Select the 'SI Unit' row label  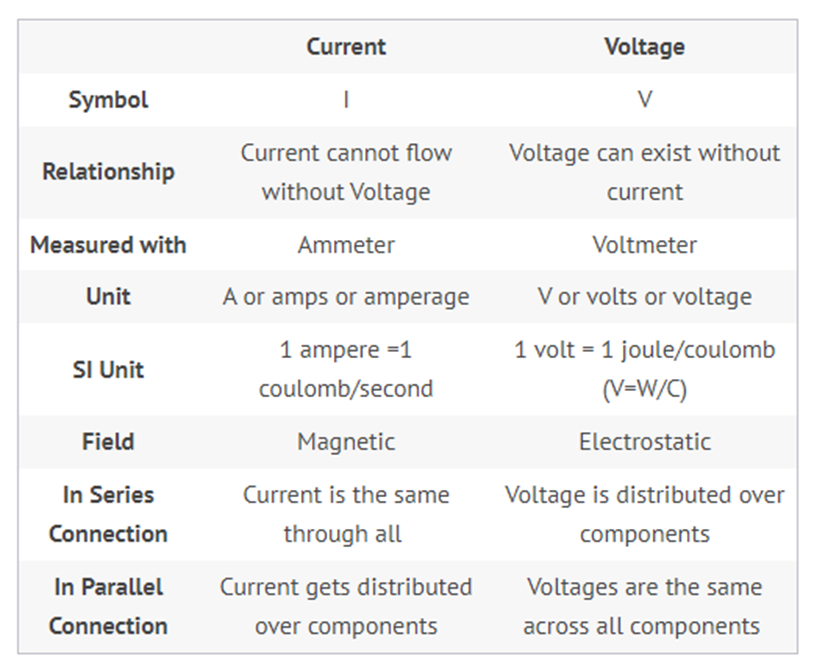pos(108,369)
